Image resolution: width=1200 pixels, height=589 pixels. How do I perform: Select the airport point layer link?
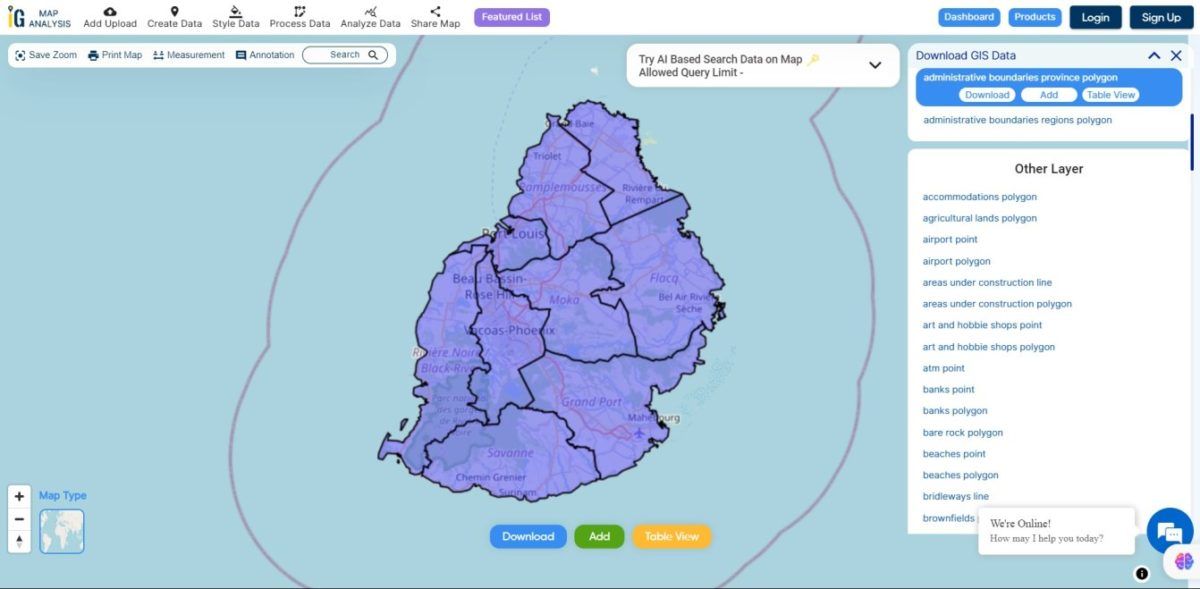(x=950, y=240)
